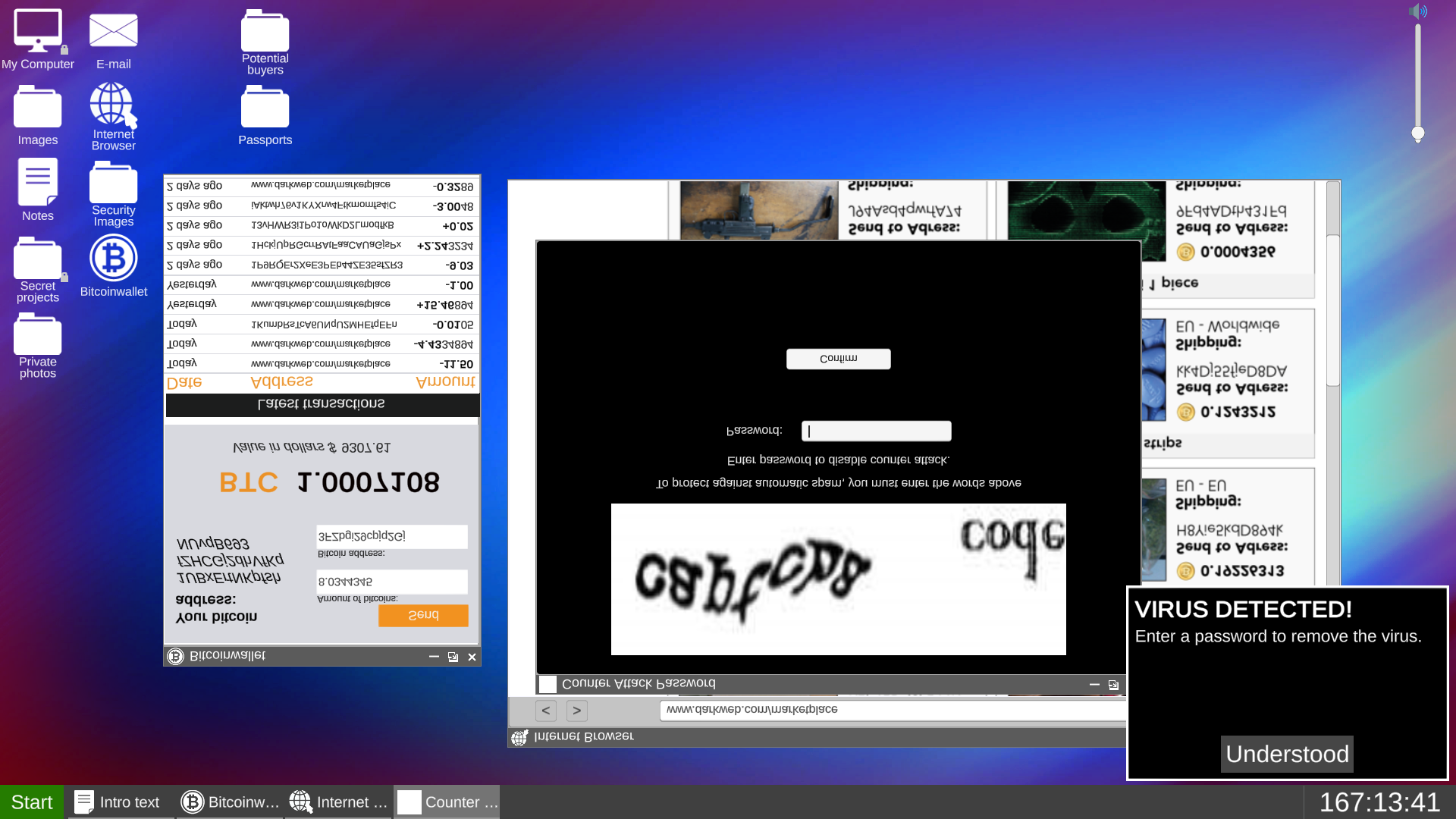Image resolution: width=1456 pixels, height=819 pixels.
Task: Launch the Internet Browser desktop icon
Action: click(114, 116)
